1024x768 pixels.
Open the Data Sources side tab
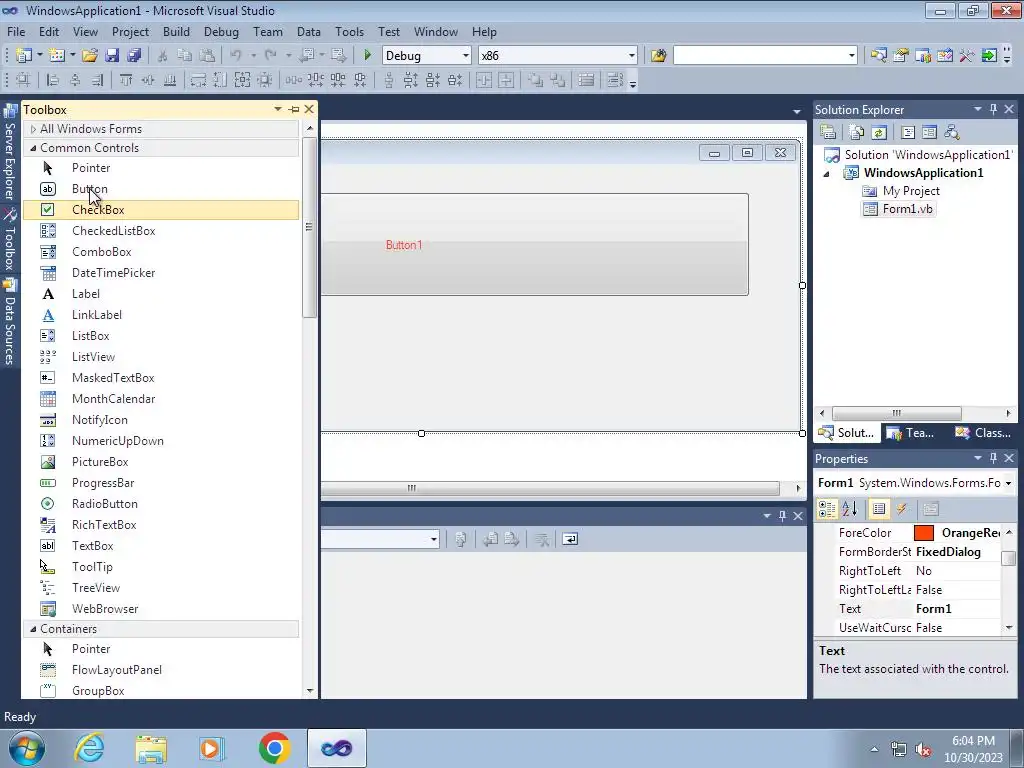click(10, 323)
